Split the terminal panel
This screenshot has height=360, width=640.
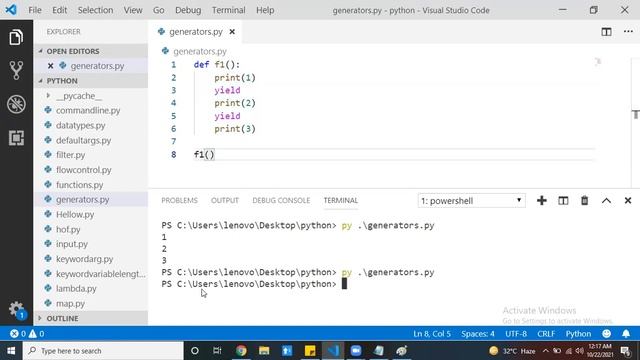563,200
